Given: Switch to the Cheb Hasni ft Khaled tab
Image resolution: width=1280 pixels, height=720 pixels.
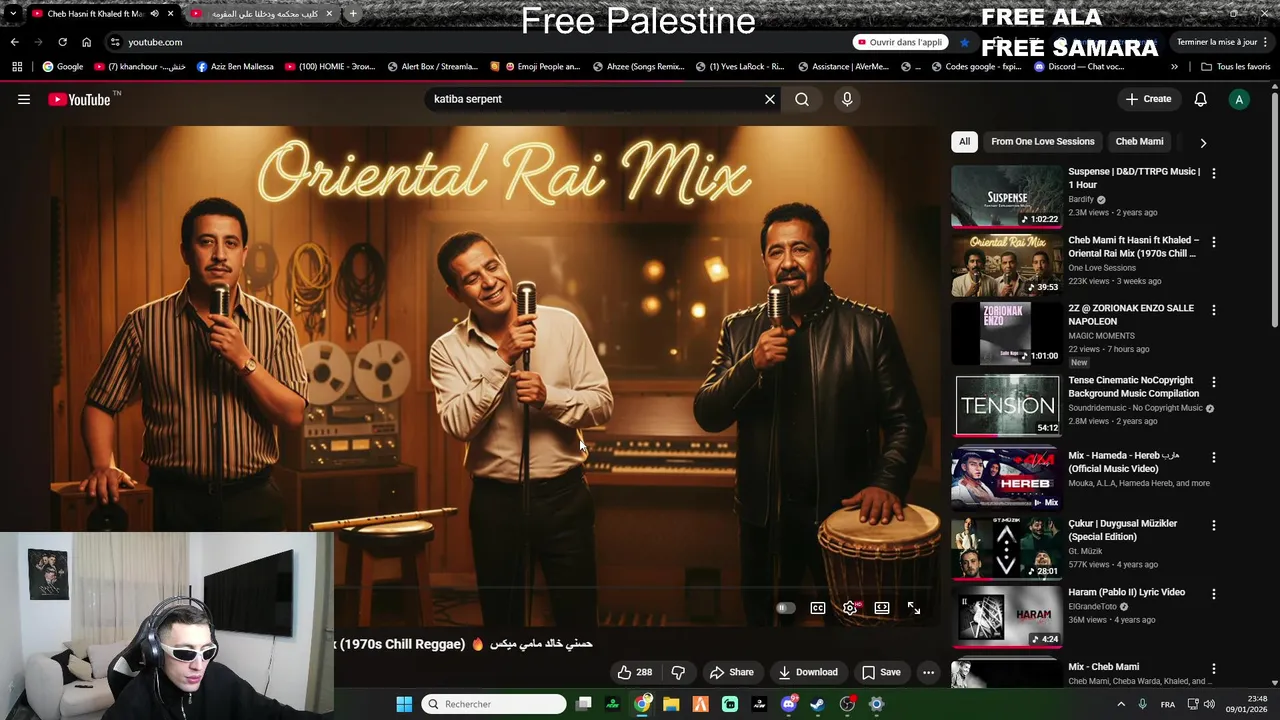Looking at the screenshot, I should pos(95,14).
